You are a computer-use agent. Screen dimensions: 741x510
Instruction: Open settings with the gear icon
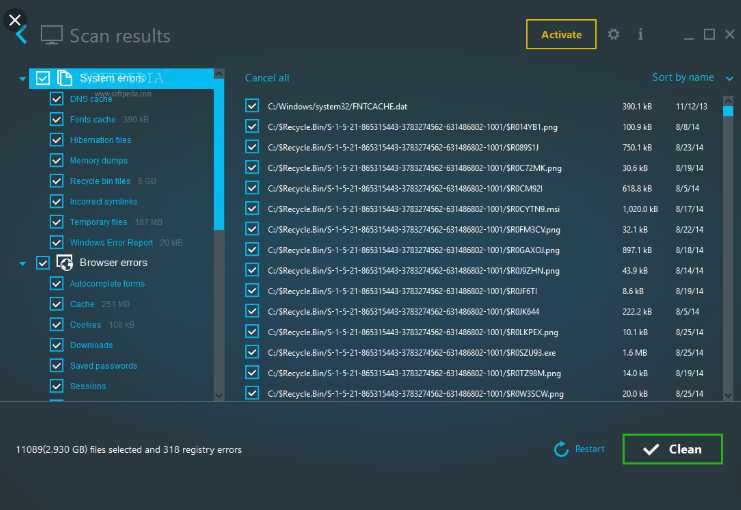click(x=614, y=34)
